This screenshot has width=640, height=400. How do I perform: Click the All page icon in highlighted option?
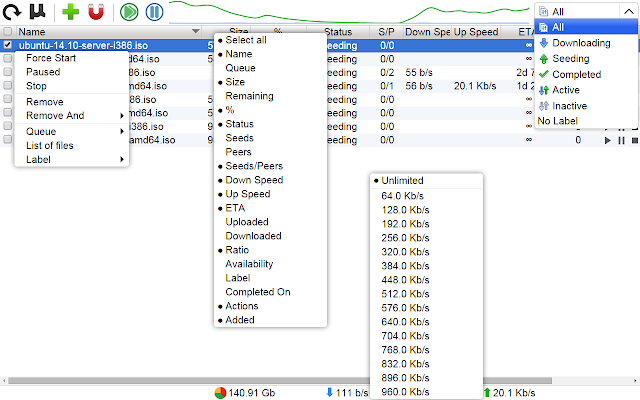click(x=543, y=27)
